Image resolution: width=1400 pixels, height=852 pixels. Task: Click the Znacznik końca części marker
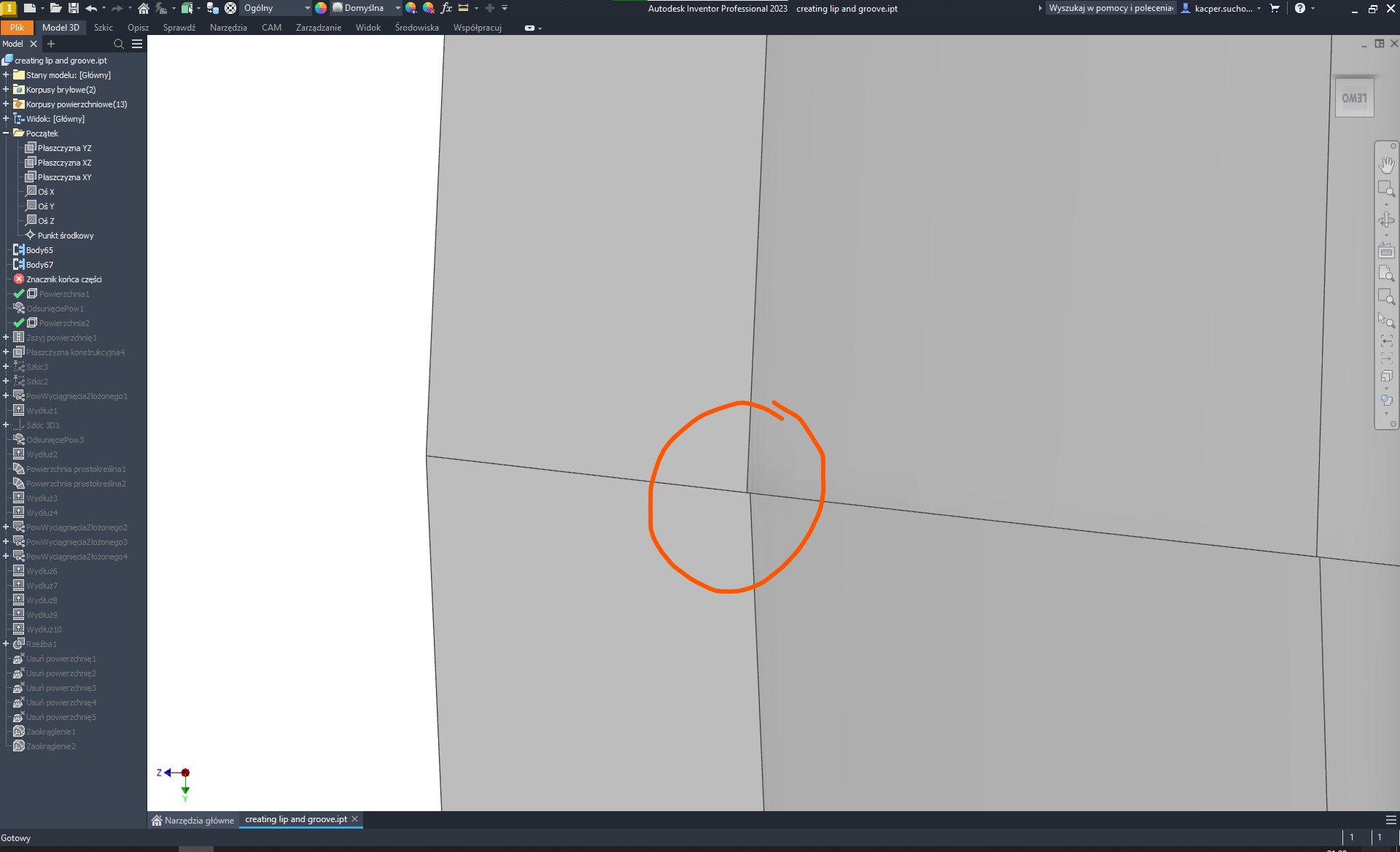pos(64,279)
